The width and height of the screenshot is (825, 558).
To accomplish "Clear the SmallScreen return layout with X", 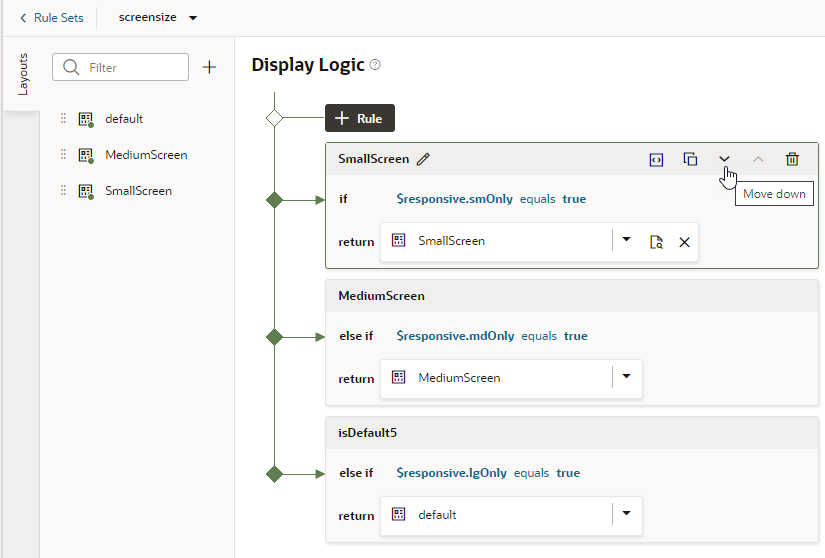I will pyautogui.click(x=685, y=242).
